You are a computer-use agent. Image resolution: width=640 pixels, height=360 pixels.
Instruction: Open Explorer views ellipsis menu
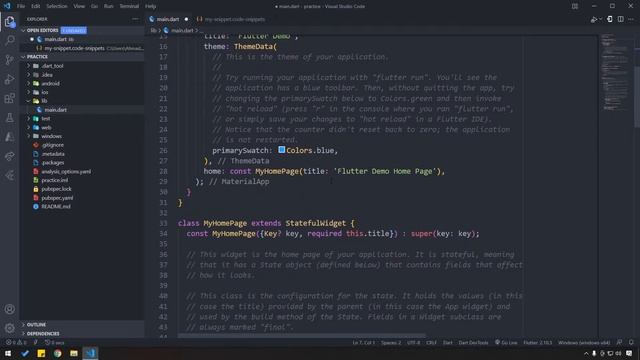pyautogui.click(x=135, y=19)
